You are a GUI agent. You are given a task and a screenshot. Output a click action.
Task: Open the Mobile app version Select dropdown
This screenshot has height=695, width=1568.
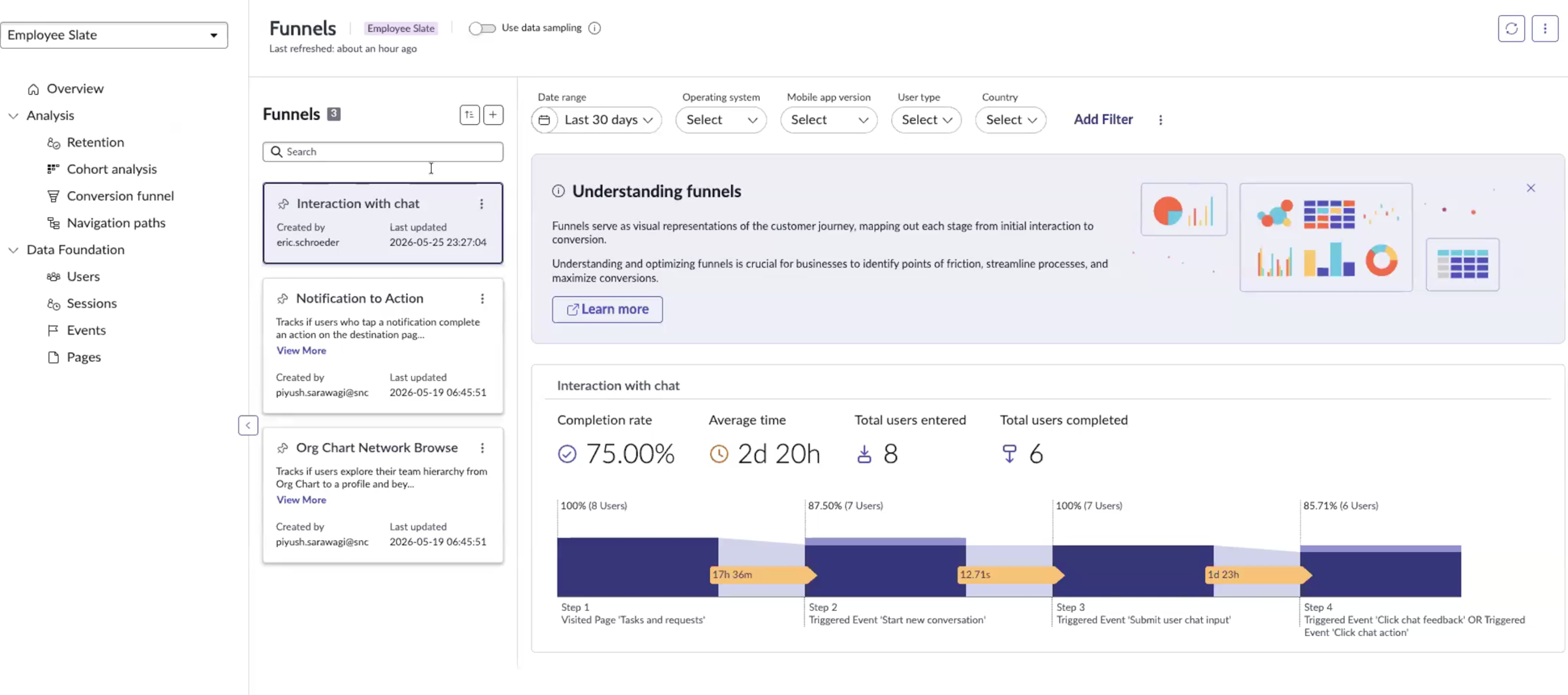coord(829,120)
